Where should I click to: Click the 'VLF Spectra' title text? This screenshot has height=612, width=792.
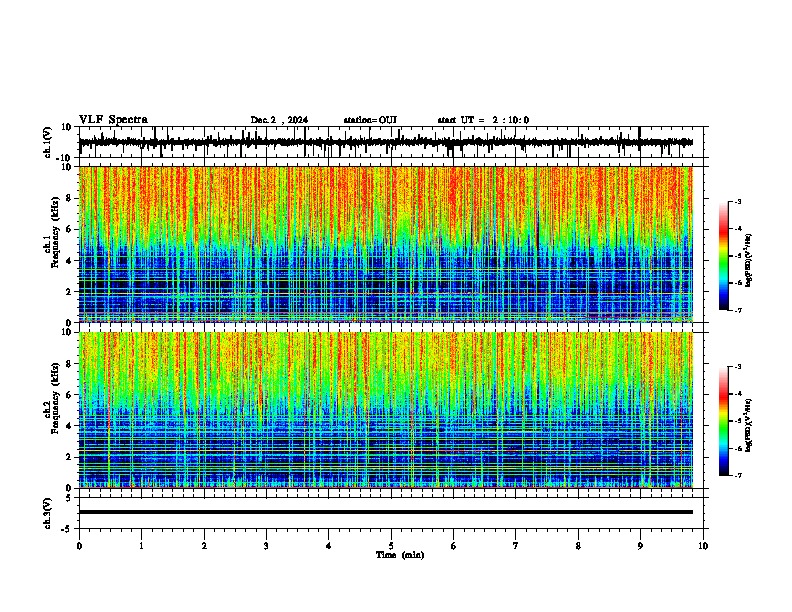113,120
